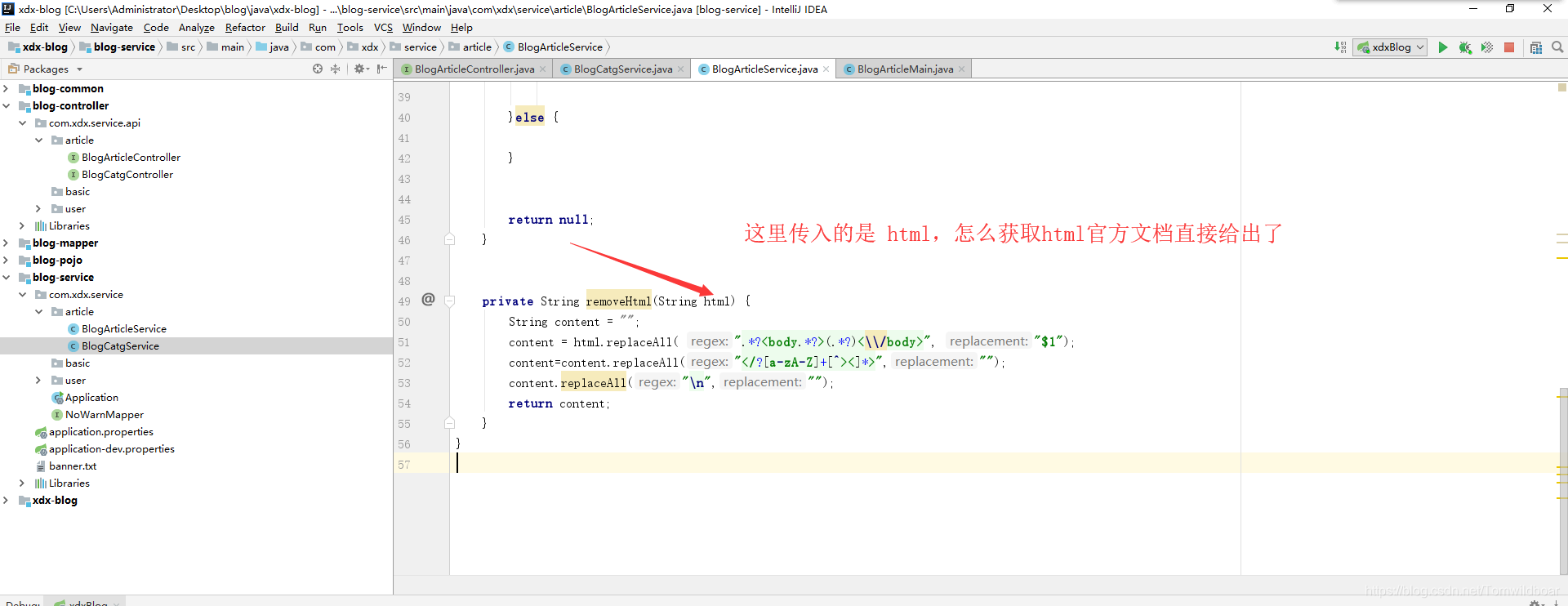This screenshot has width=1568, height=606.
Task: Select BlogCatgService in blog-service tree
Action: click(x=120, y=346)
